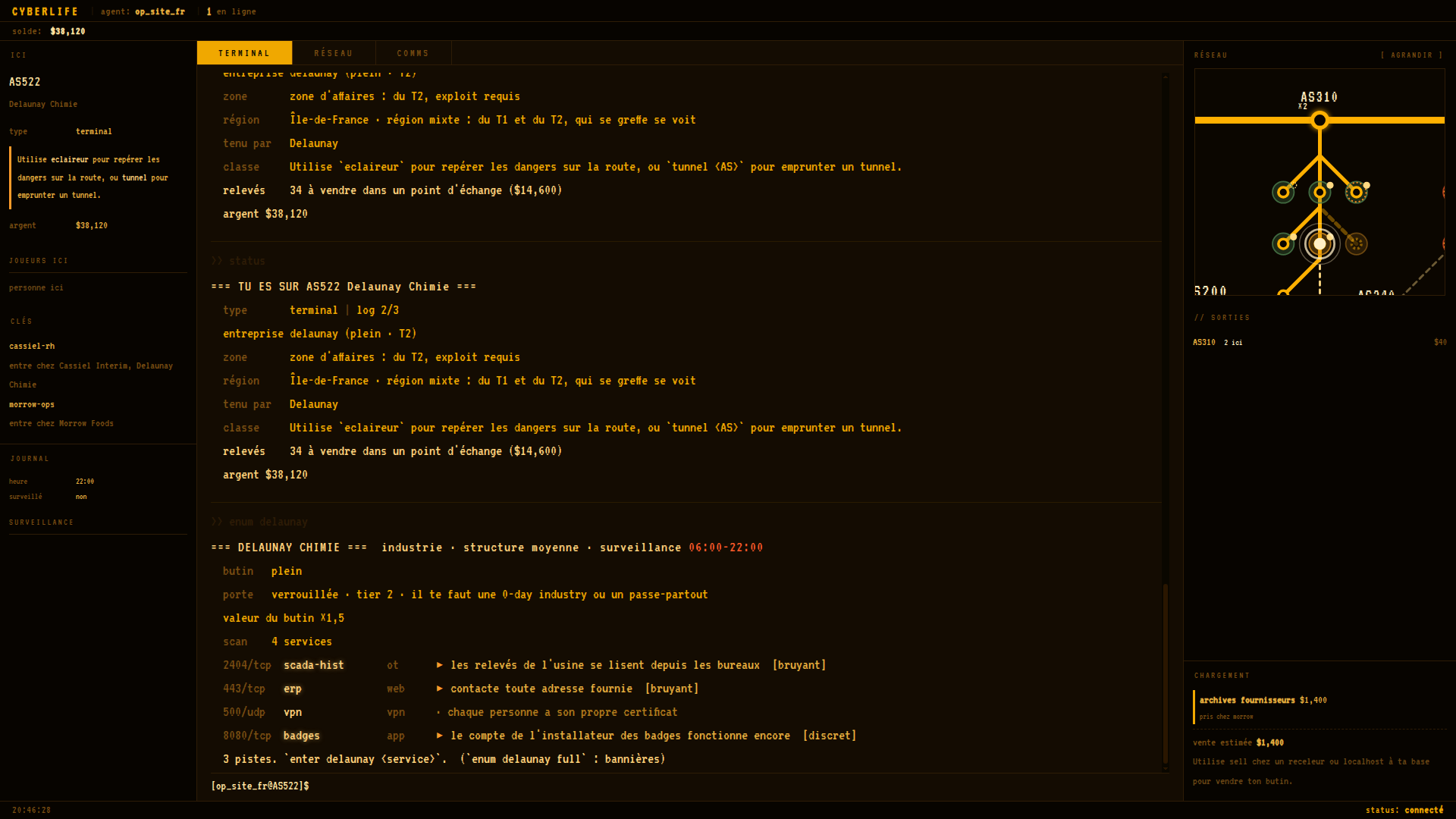Screen dimensions: 1456x819
Task: Click the '=== DELAUNAY CHIMIE ===' heading
Action: coord(289,548)
